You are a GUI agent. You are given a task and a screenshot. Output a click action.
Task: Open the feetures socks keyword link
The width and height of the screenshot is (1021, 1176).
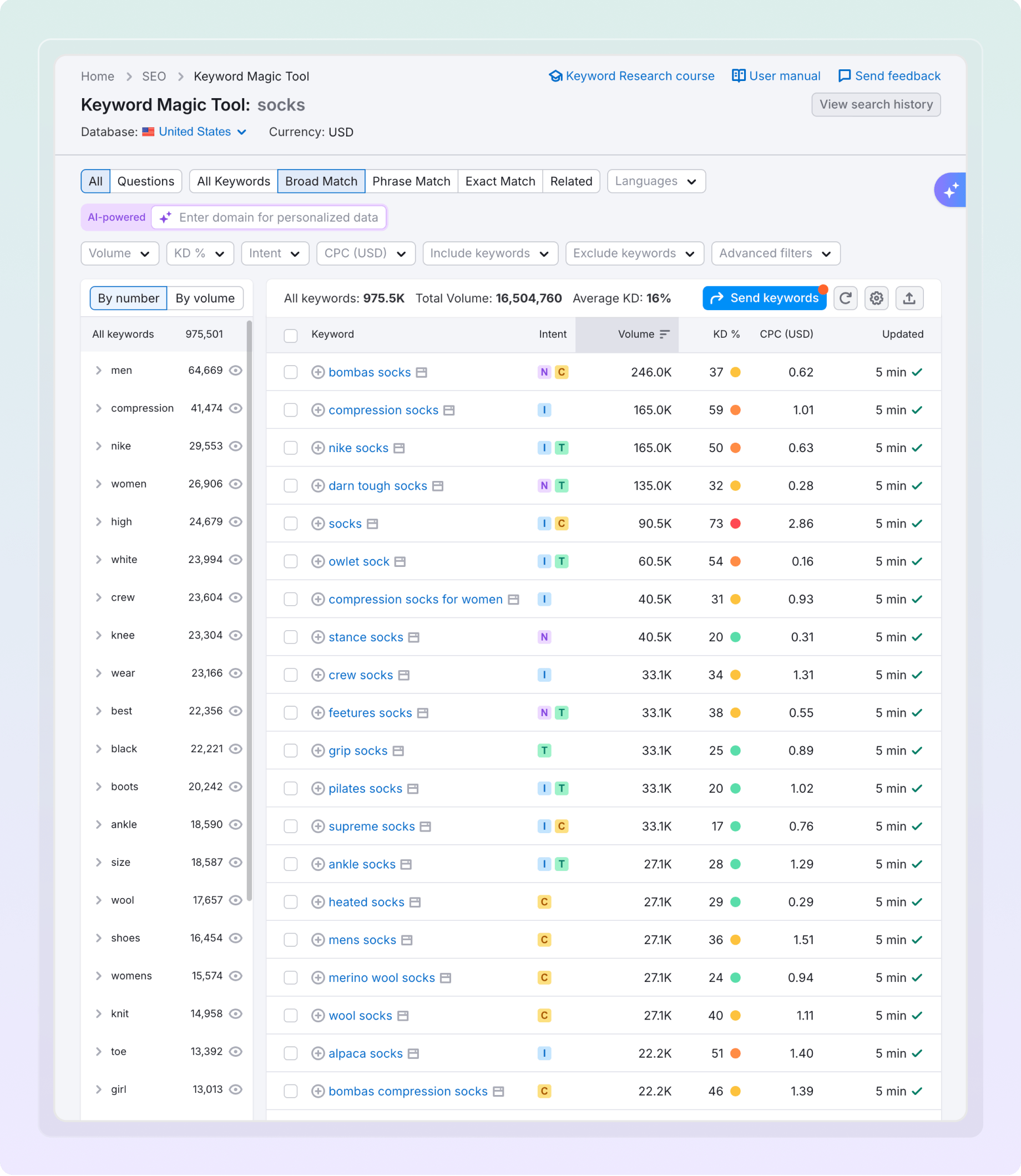coord(370,713)
